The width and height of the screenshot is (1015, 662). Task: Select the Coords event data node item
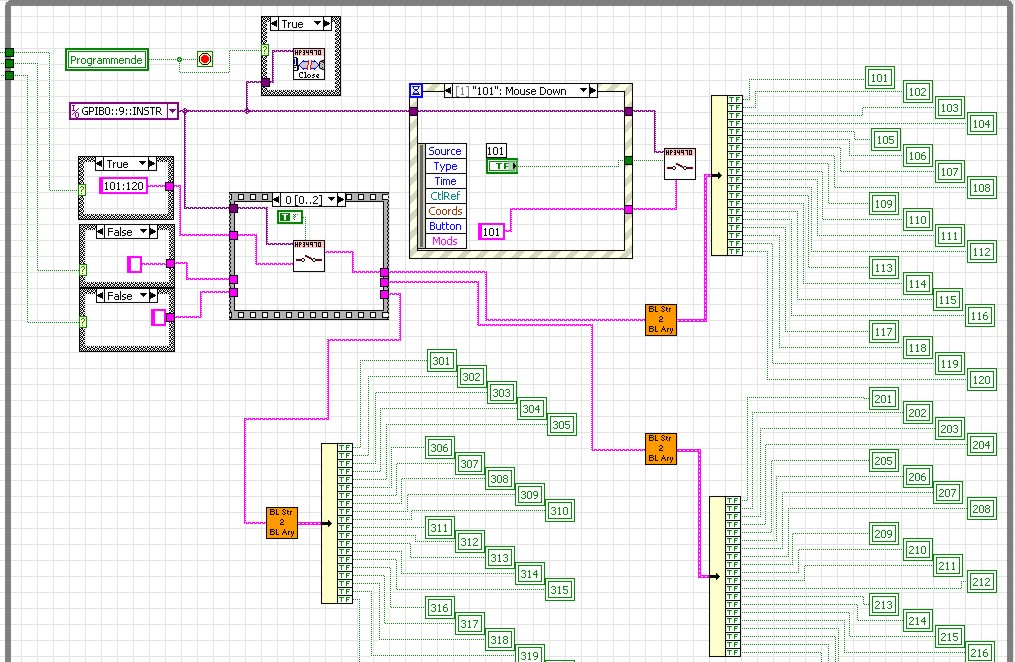pos(445,211)
